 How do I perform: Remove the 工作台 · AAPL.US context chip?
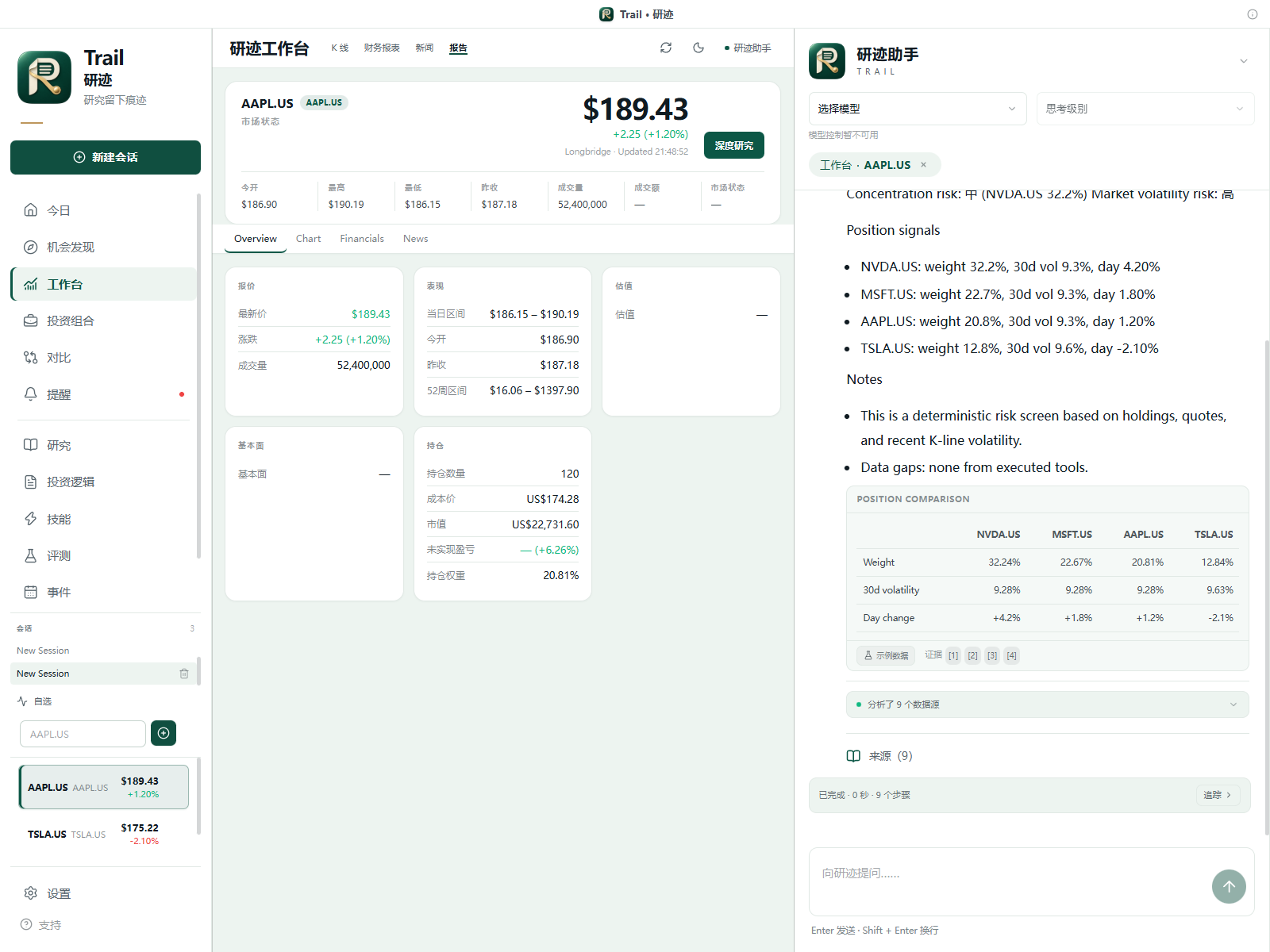point(923,165)
